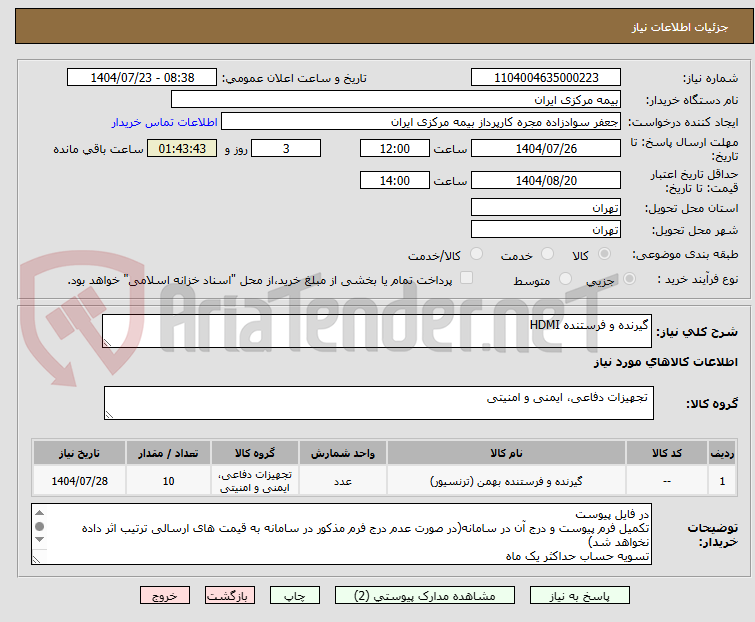Click the unit cell عدد
This screenshot has height=622, width=755.
(343, 481)
